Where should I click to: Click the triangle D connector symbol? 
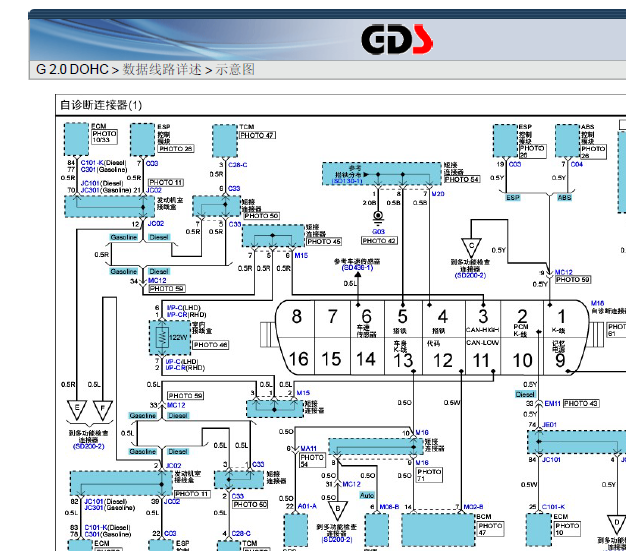coord(617,524)
